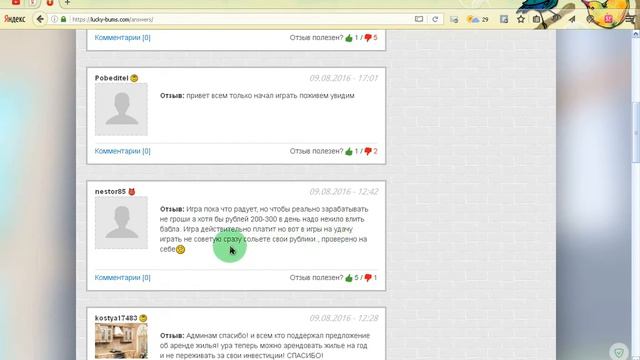Click 'Отзыв полезен?' label in nestor85's review
This screenshot has width=640, height=360.
[316, 278]
